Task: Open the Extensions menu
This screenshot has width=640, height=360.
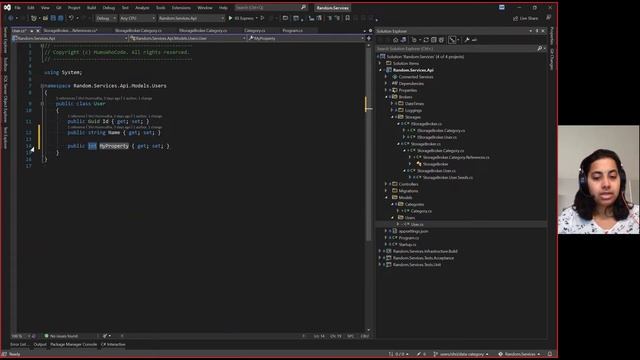Action: pos(181,8)
